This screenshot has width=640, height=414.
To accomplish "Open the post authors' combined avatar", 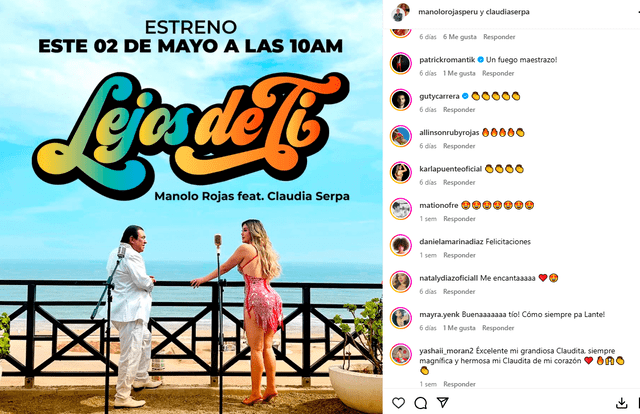I will click(x=400, y=12).
